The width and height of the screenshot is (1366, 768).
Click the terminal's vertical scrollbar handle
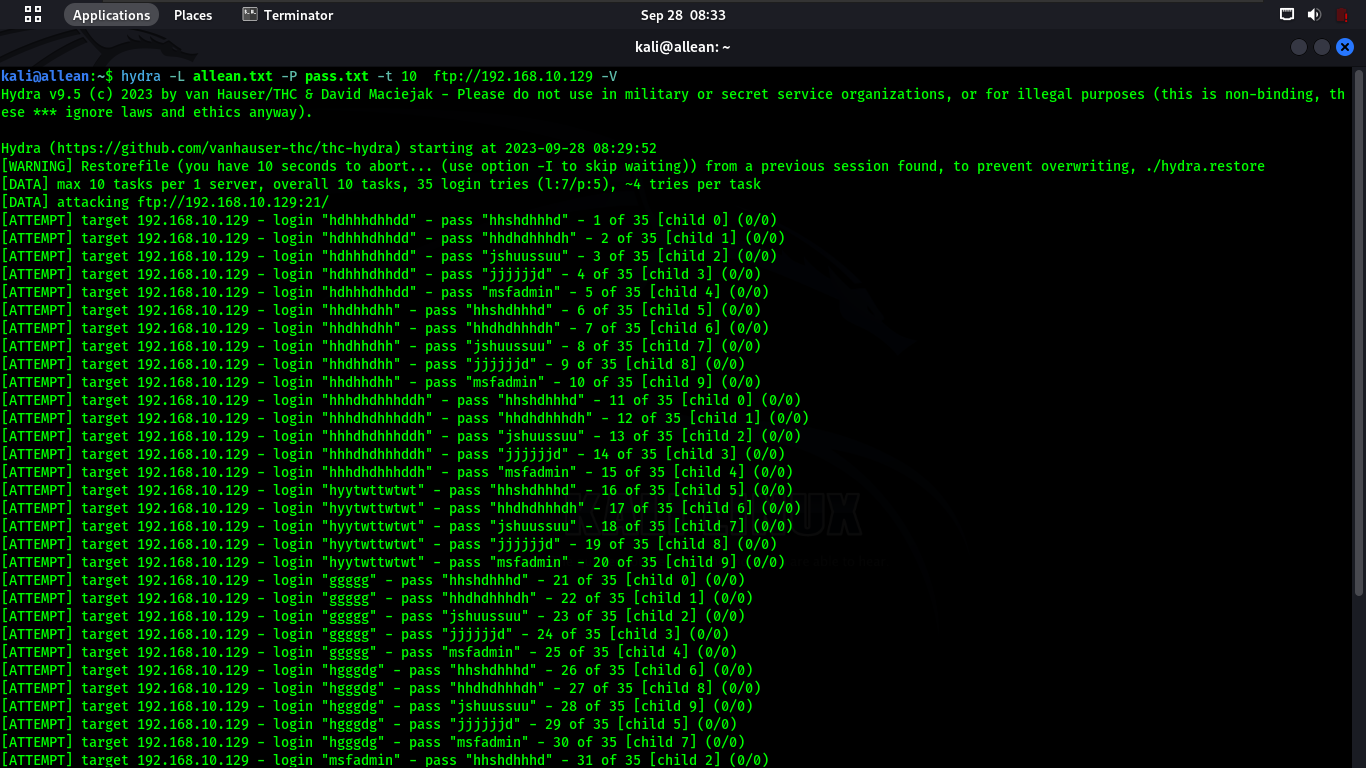(x=1359, y=330)
